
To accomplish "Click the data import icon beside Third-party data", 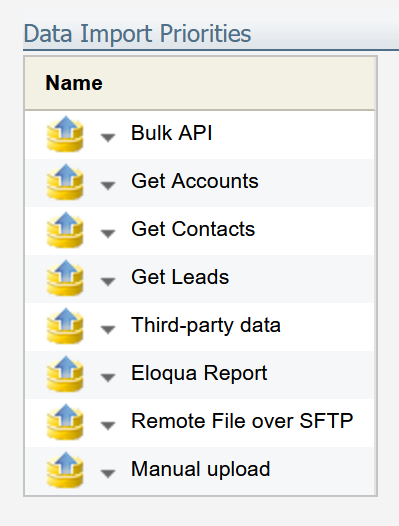I will 65,326.
